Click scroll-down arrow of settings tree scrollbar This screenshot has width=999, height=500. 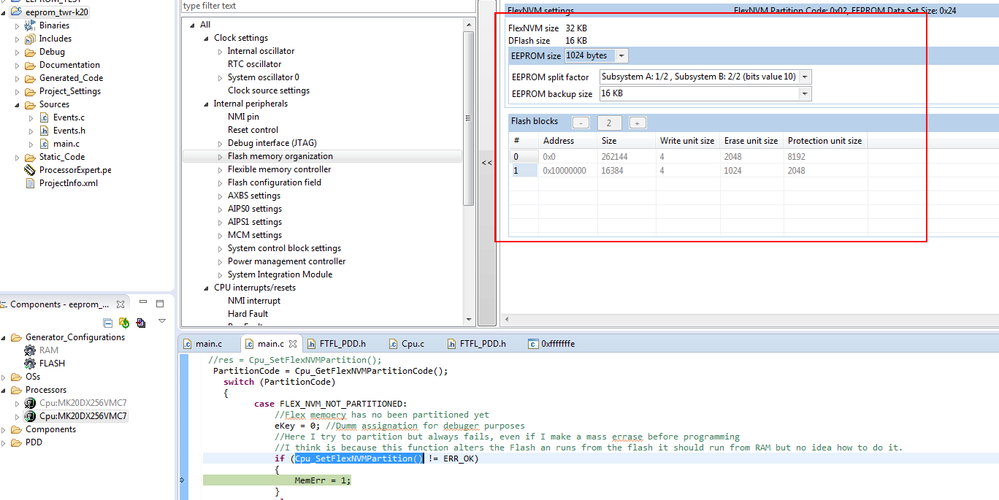(469, 320)
